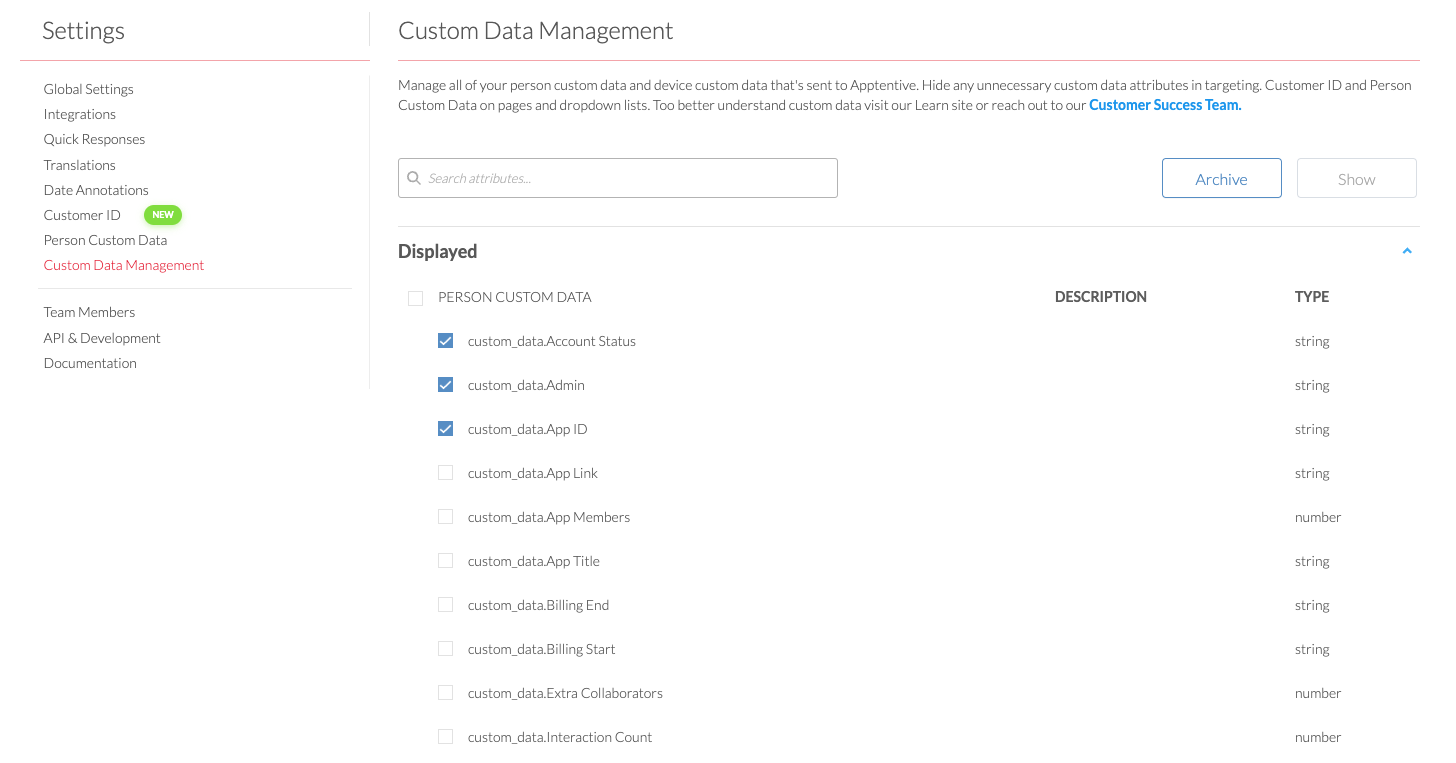Select custom_data.App Members checkbox
The image size is (1456, 763).
tap(446, 517)
